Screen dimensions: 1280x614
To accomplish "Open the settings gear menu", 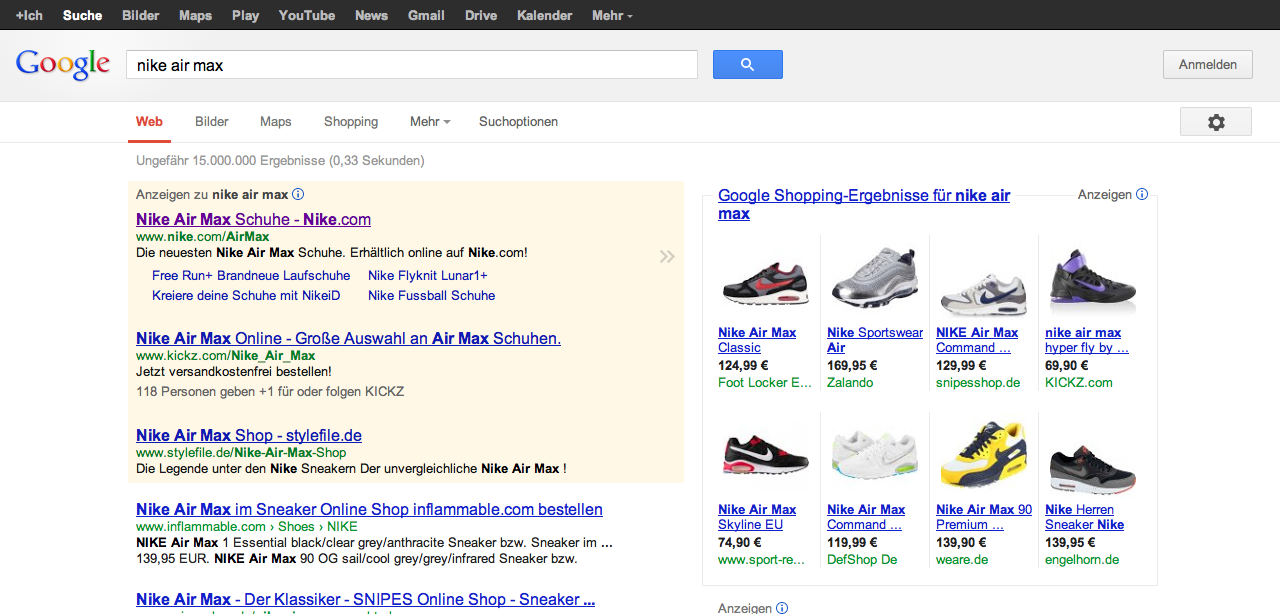I will [x=1215, y=122].
